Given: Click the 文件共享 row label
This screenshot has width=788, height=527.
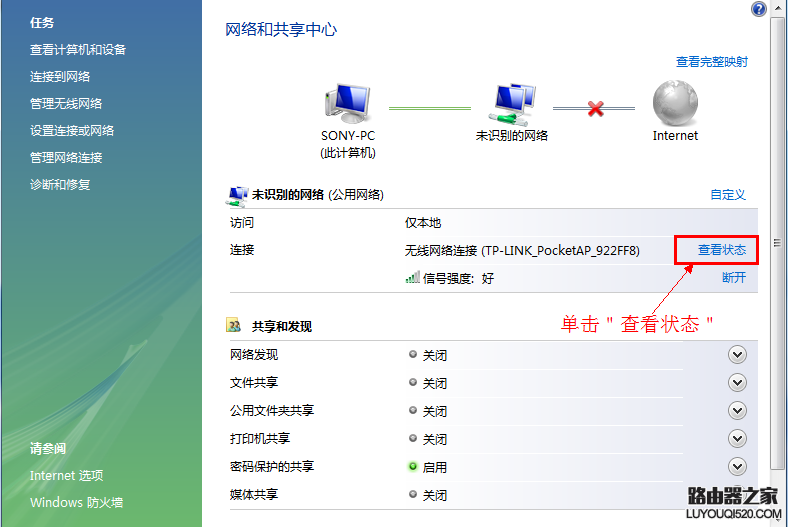Looking at the screenshot, I should point(254,383).
